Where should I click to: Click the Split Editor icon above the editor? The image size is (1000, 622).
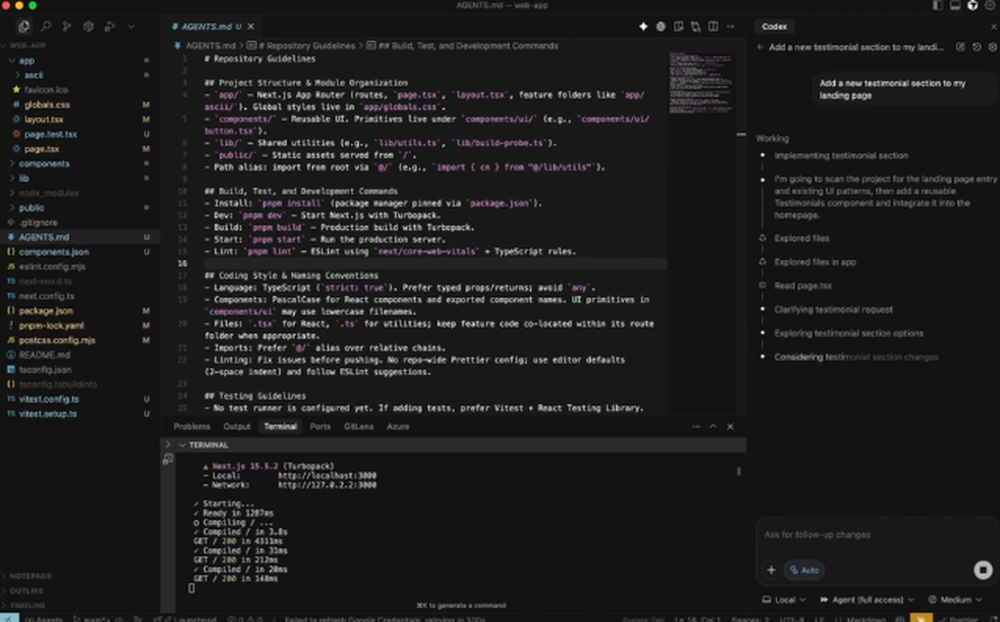click(713, 27)
